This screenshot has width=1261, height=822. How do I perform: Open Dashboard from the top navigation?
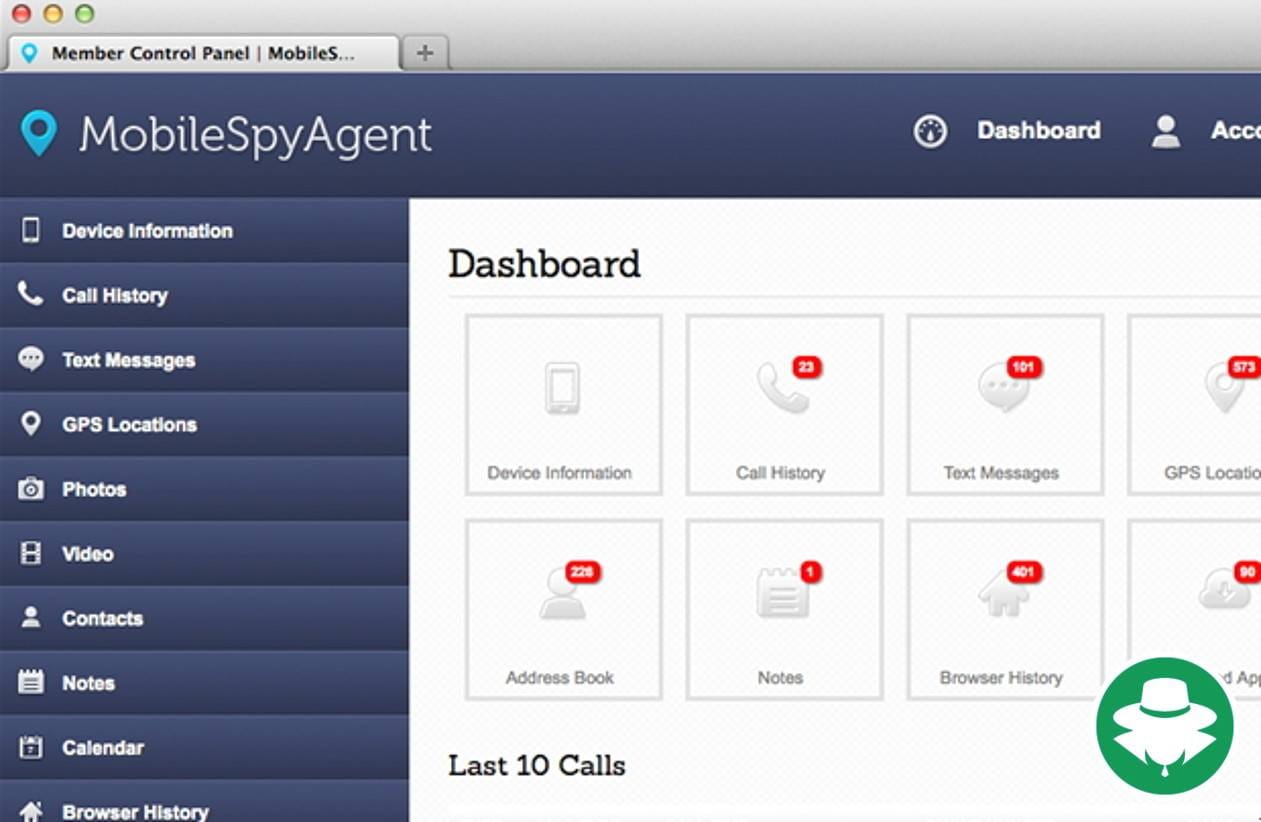[x=1039, y=130]
